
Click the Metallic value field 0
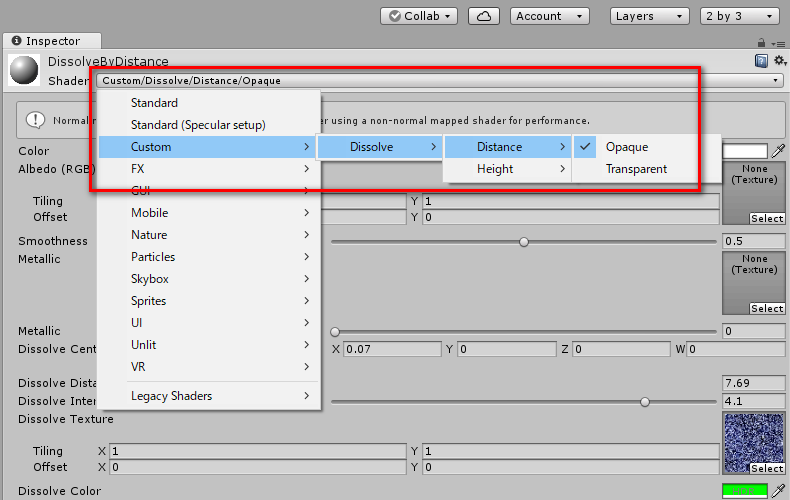tap(754, 331)
